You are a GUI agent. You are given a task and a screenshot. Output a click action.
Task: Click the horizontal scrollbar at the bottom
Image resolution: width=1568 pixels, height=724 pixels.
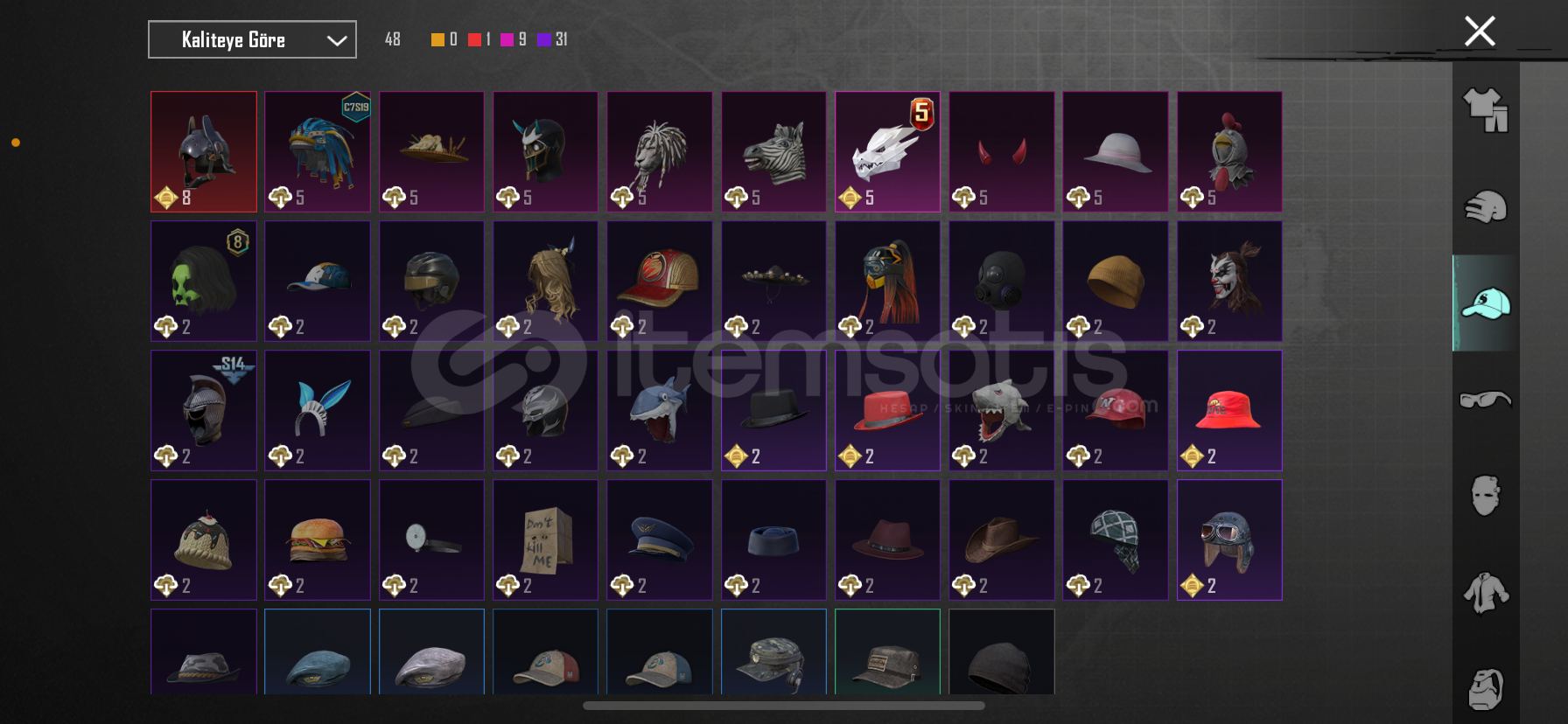pos(784,706)
